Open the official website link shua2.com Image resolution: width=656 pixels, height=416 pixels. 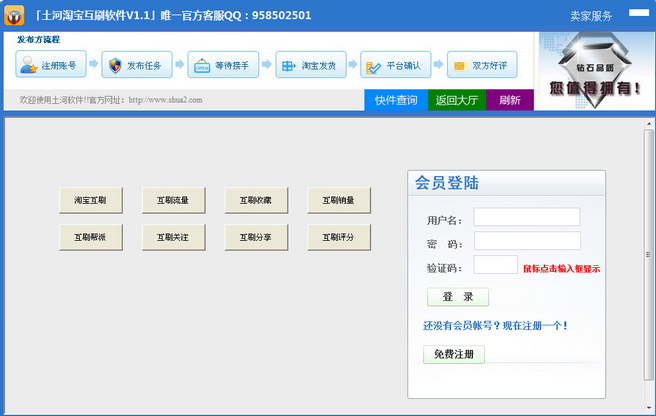tap(165, 100)
